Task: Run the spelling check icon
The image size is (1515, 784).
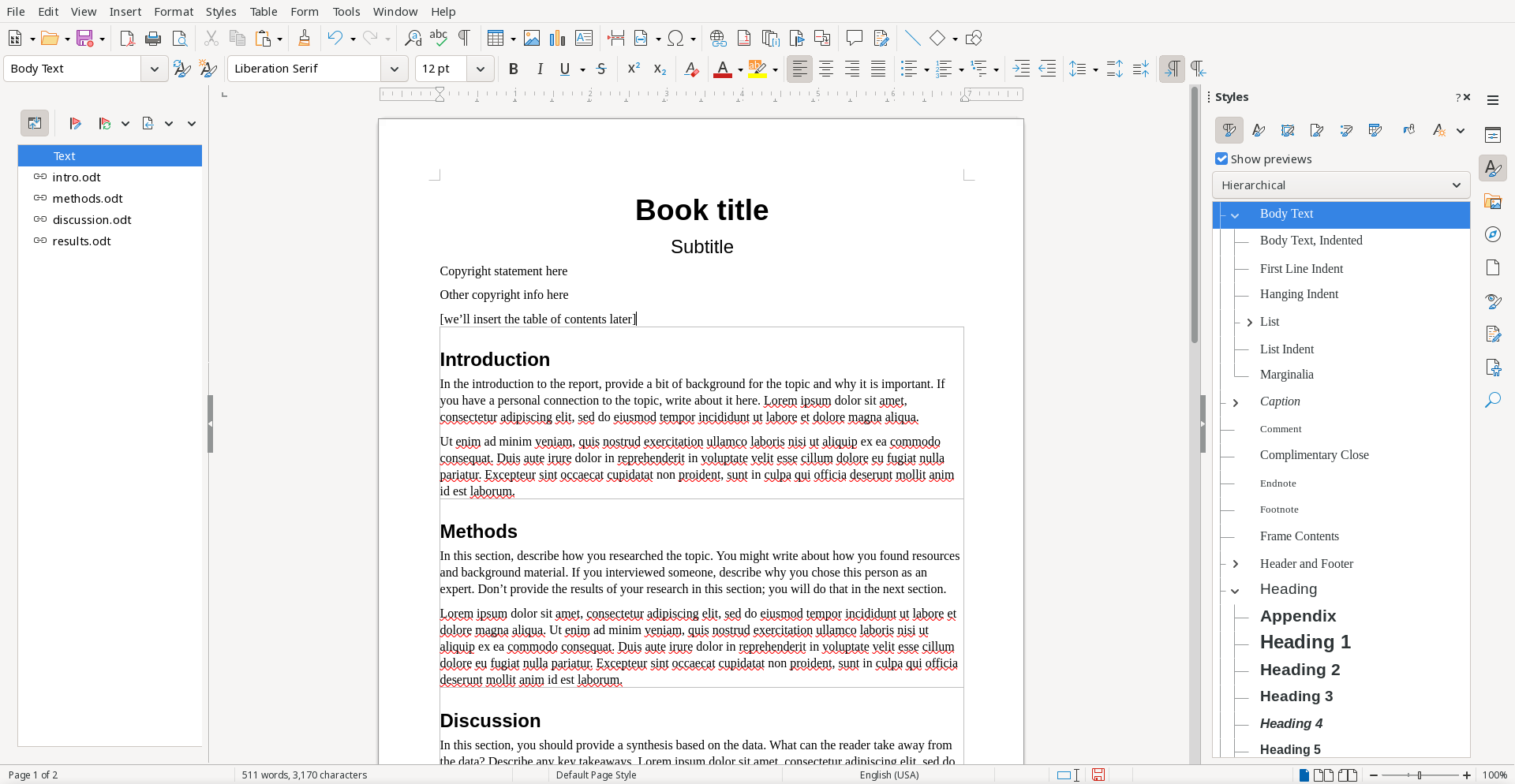Action: (439, 38)
